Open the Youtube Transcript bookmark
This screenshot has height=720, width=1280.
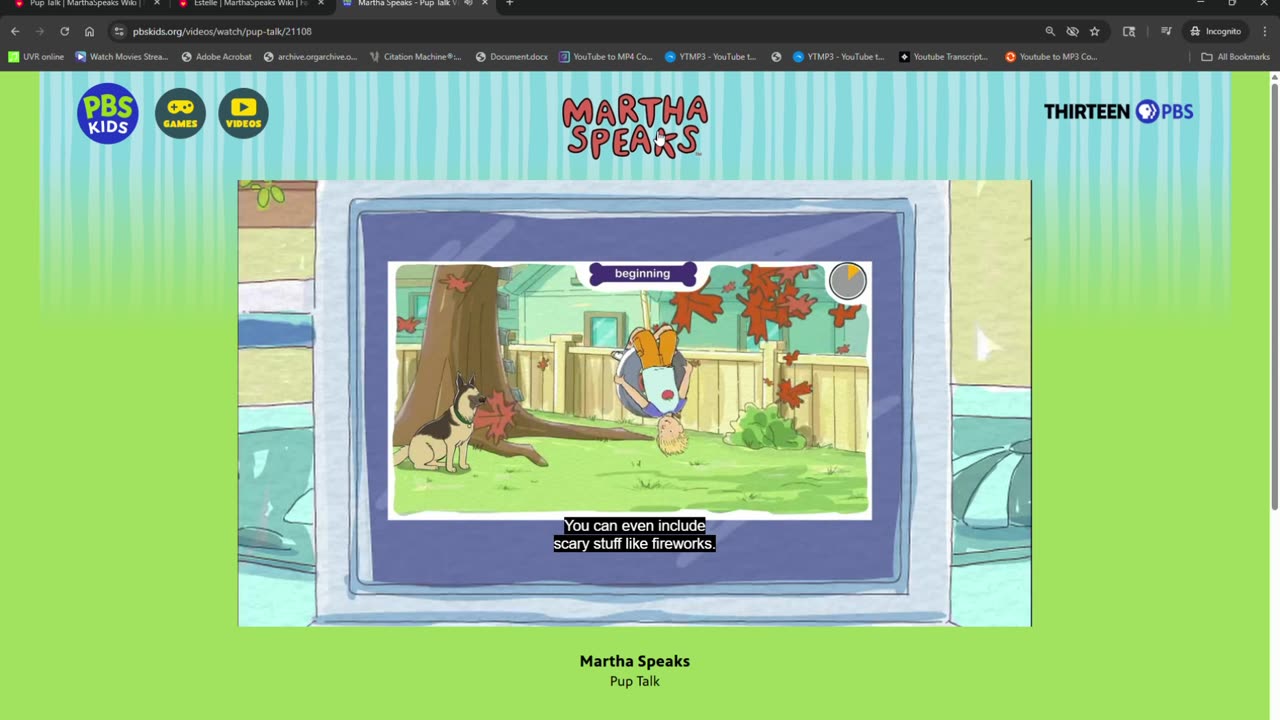pos(943,57)
